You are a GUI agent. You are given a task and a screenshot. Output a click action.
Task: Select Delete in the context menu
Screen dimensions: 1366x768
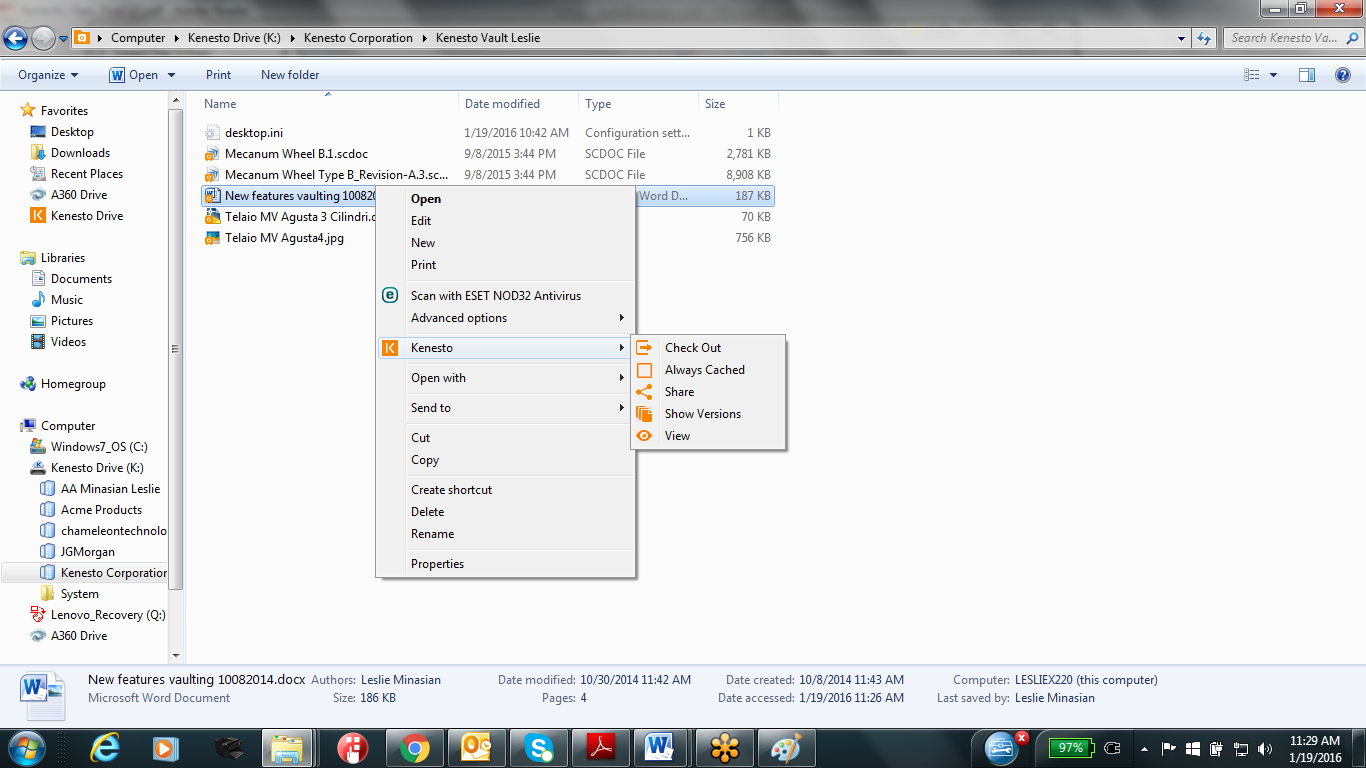pyautogui.click(x=427, y=512)
